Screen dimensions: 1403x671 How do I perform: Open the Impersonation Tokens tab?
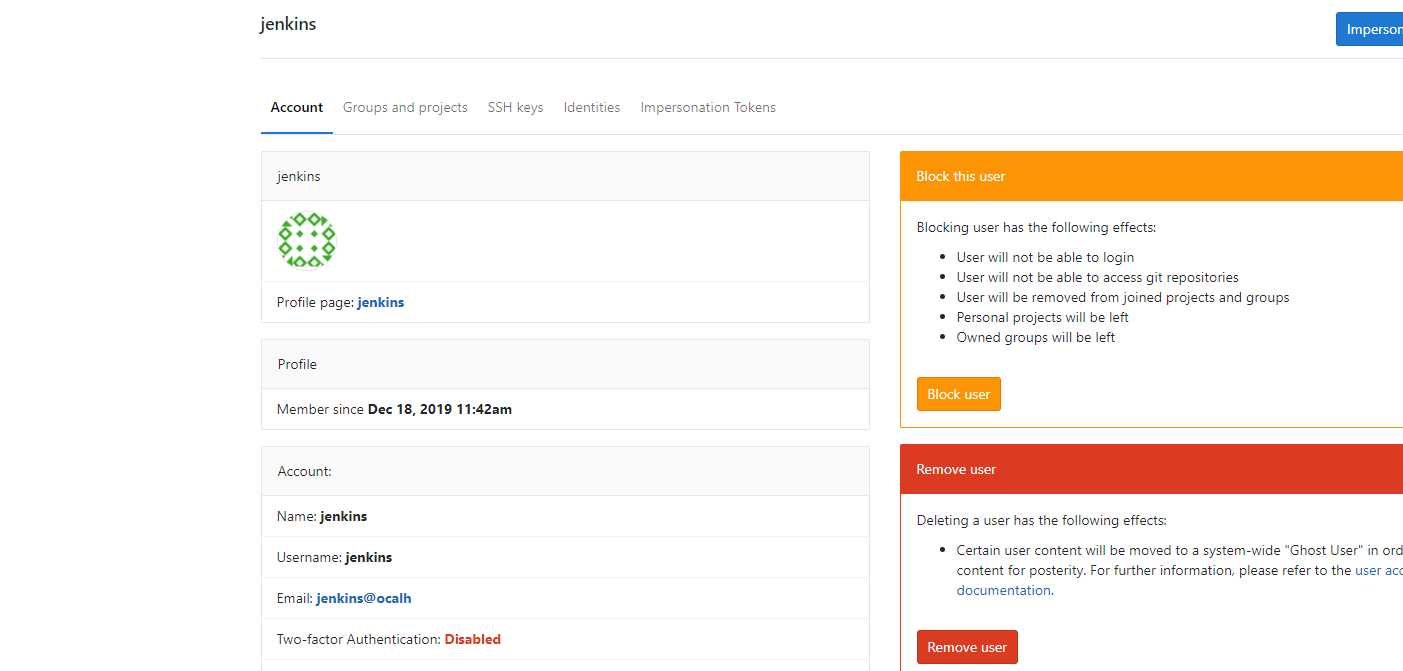pyautogui.click(x=708, y=107)
